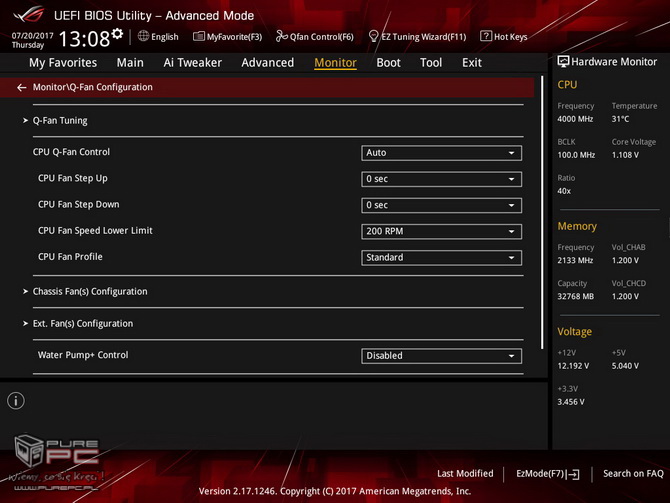Click the EzMode exit arrow icon

573,474
